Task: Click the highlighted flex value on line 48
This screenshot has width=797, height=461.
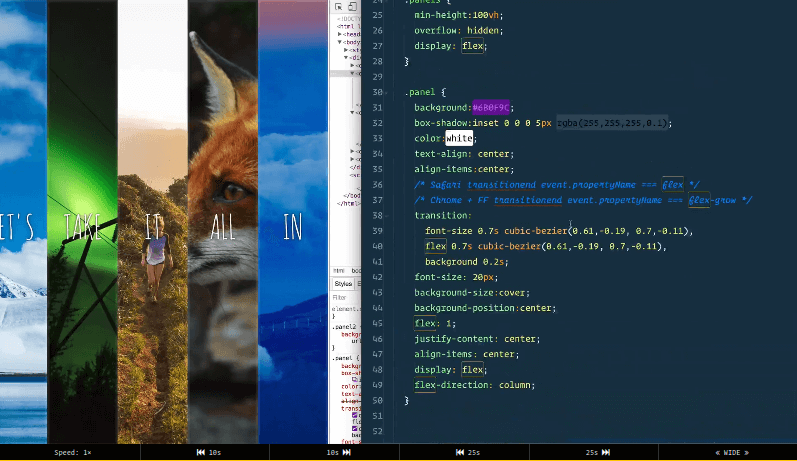Action: [x=473, y=370]
